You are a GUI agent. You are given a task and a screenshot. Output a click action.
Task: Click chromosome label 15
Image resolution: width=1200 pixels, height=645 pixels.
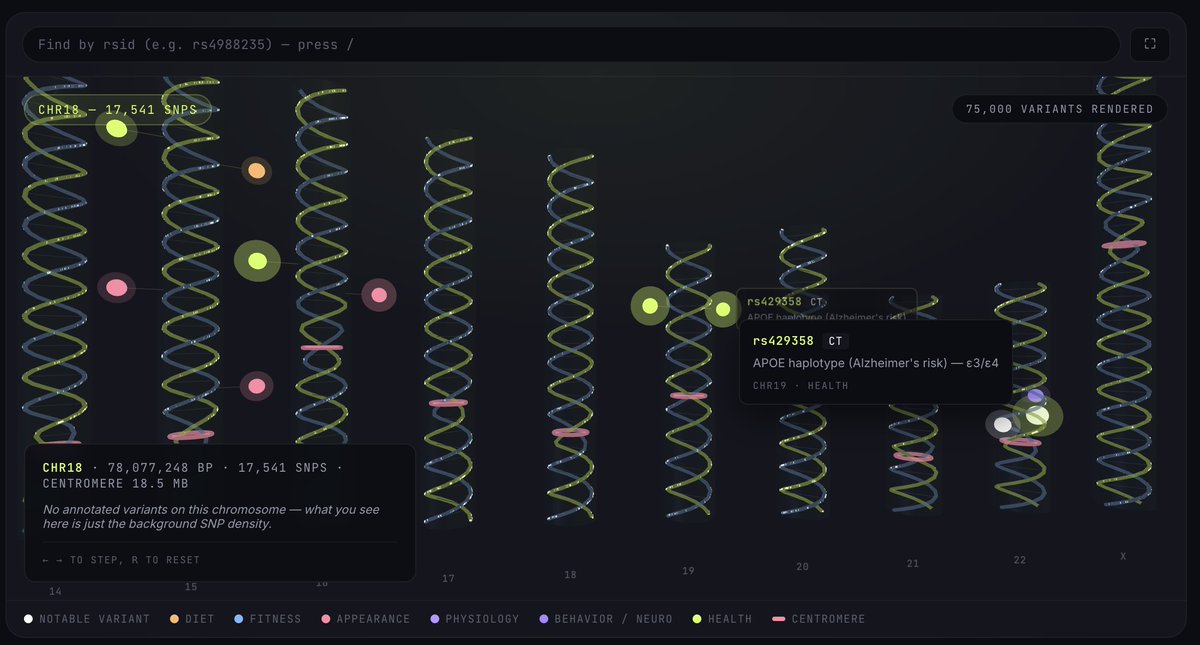191,587
